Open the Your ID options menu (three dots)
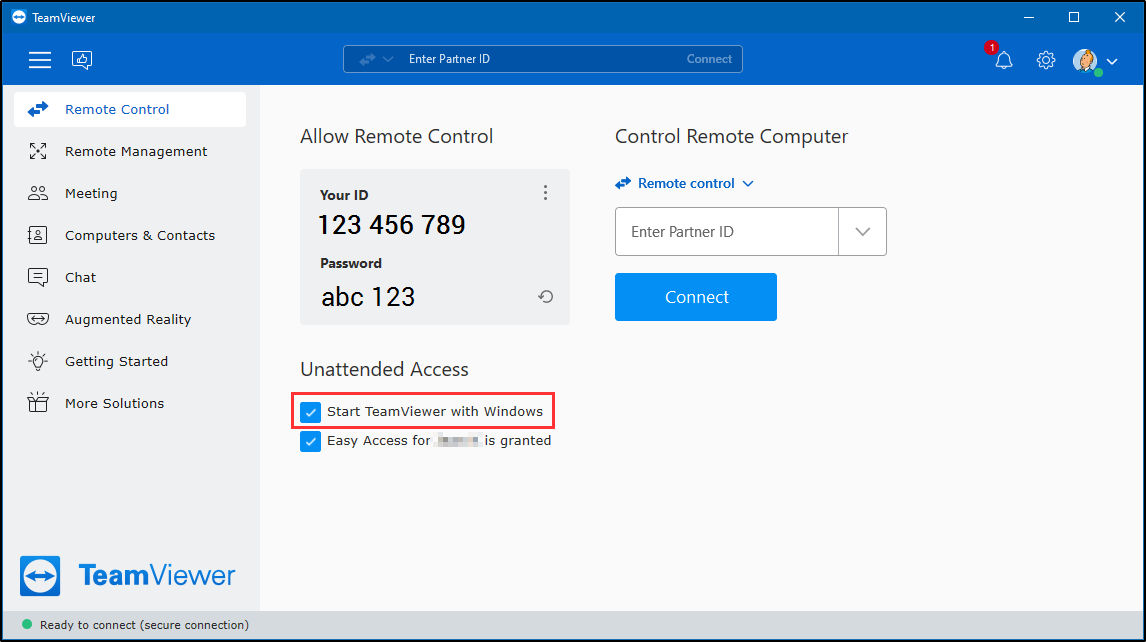The width and height of the screenshot is (1146, 642). (545, 192)
